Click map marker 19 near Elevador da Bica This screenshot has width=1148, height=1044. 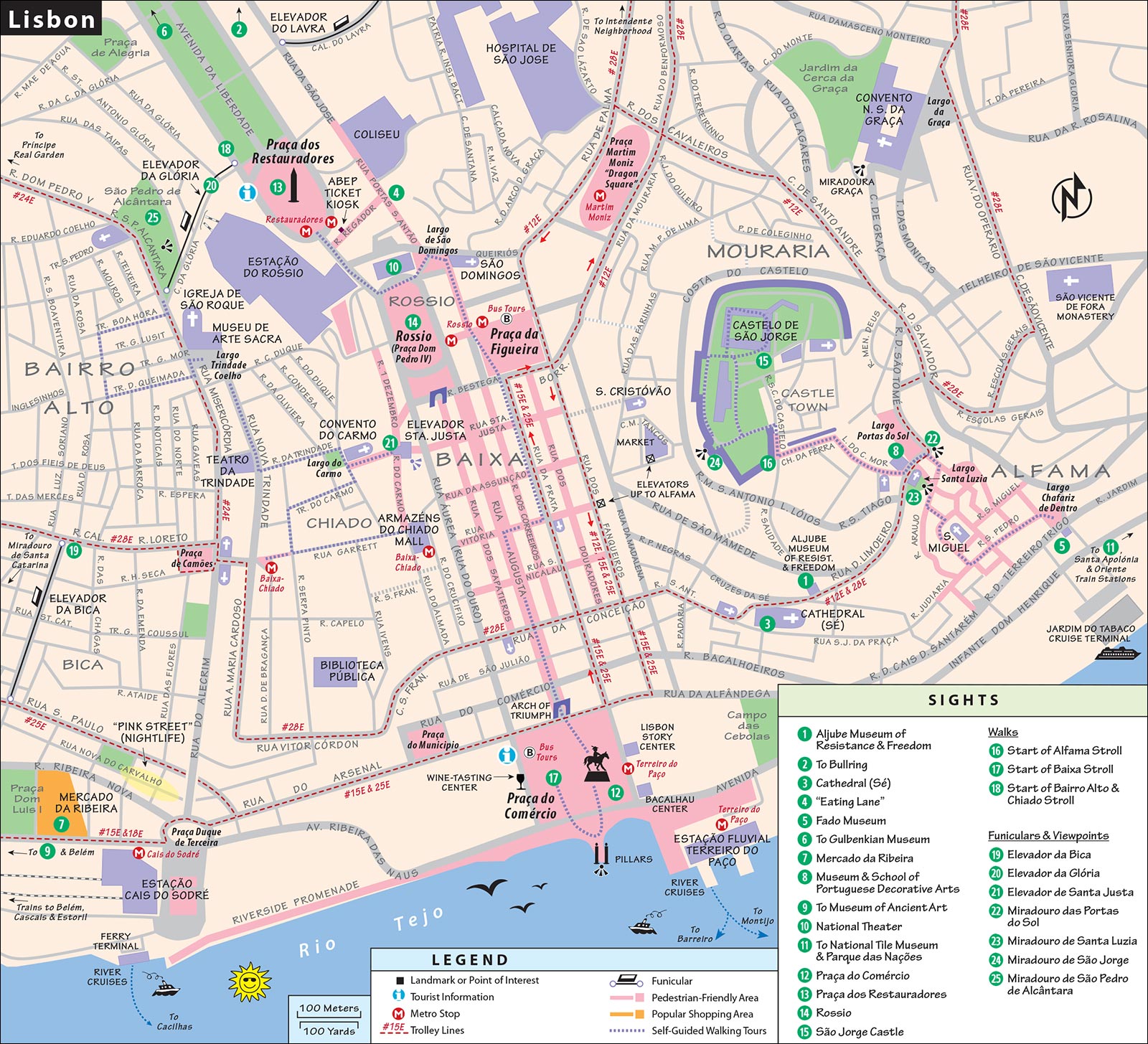click(x=73, y=550)
